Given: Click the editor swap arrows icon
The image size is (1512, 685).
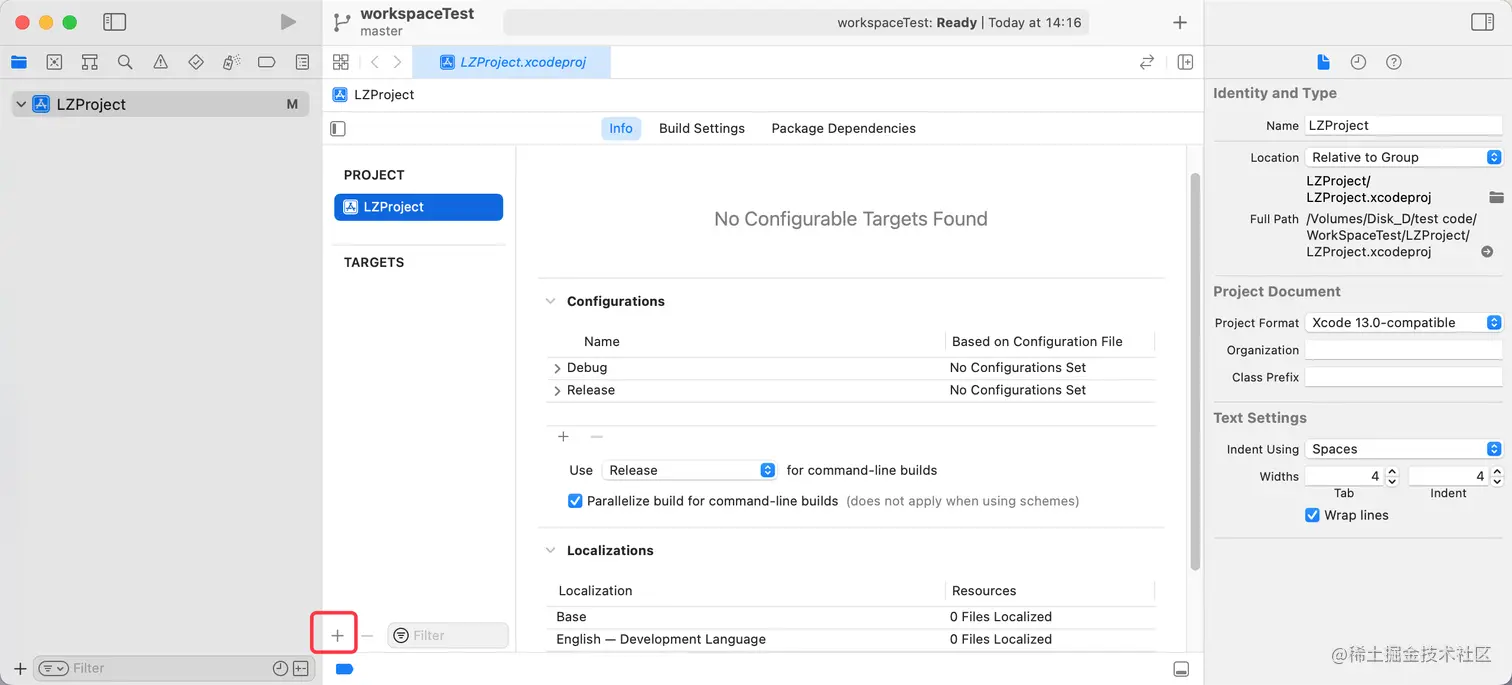Looking at the screenshot, I should coord(1147,62).
